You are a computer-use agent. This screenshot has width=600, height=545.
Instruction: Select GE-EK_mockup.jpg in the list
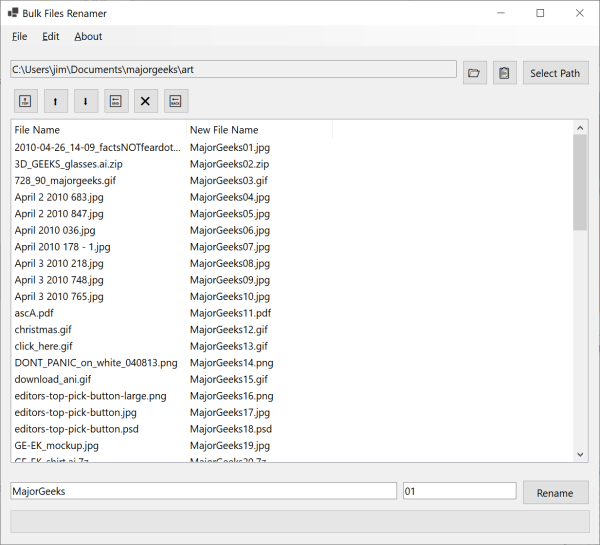pos(57,446)
